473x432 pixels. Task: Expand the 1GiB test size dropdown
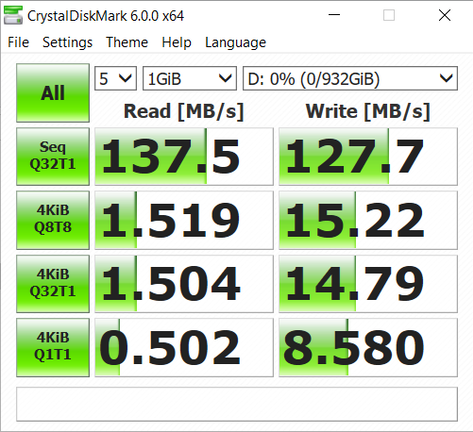coord(190,79)
